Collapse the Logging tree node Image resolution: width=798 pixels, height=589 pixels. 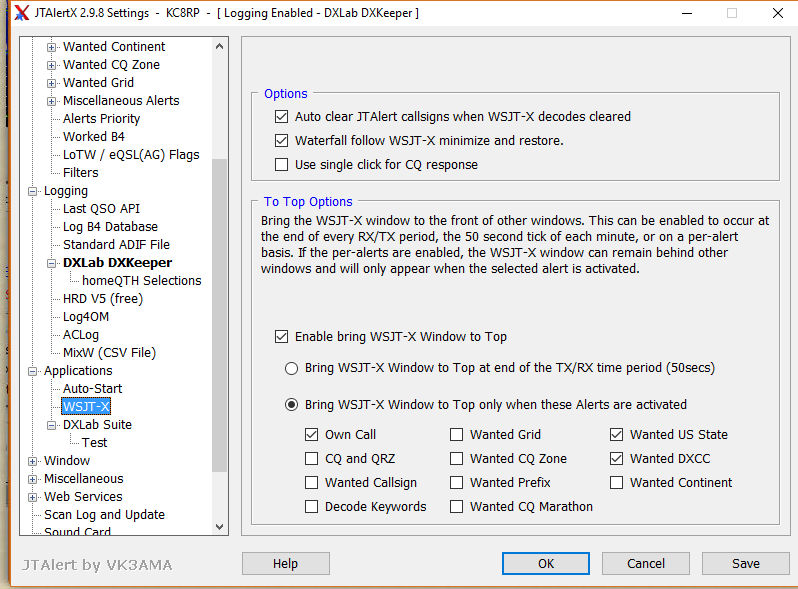(33, 191)
